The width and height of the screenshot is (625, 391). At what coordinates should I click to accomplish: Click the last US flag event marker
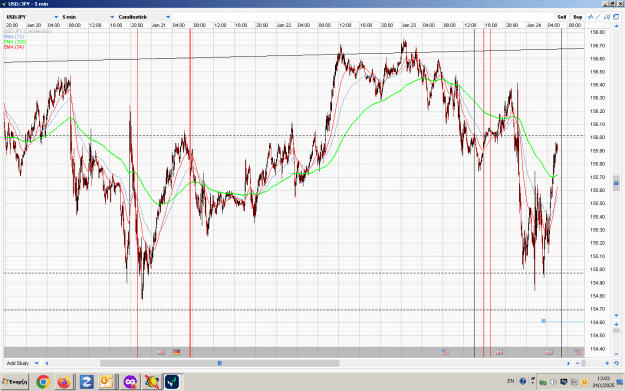[577, 352]
